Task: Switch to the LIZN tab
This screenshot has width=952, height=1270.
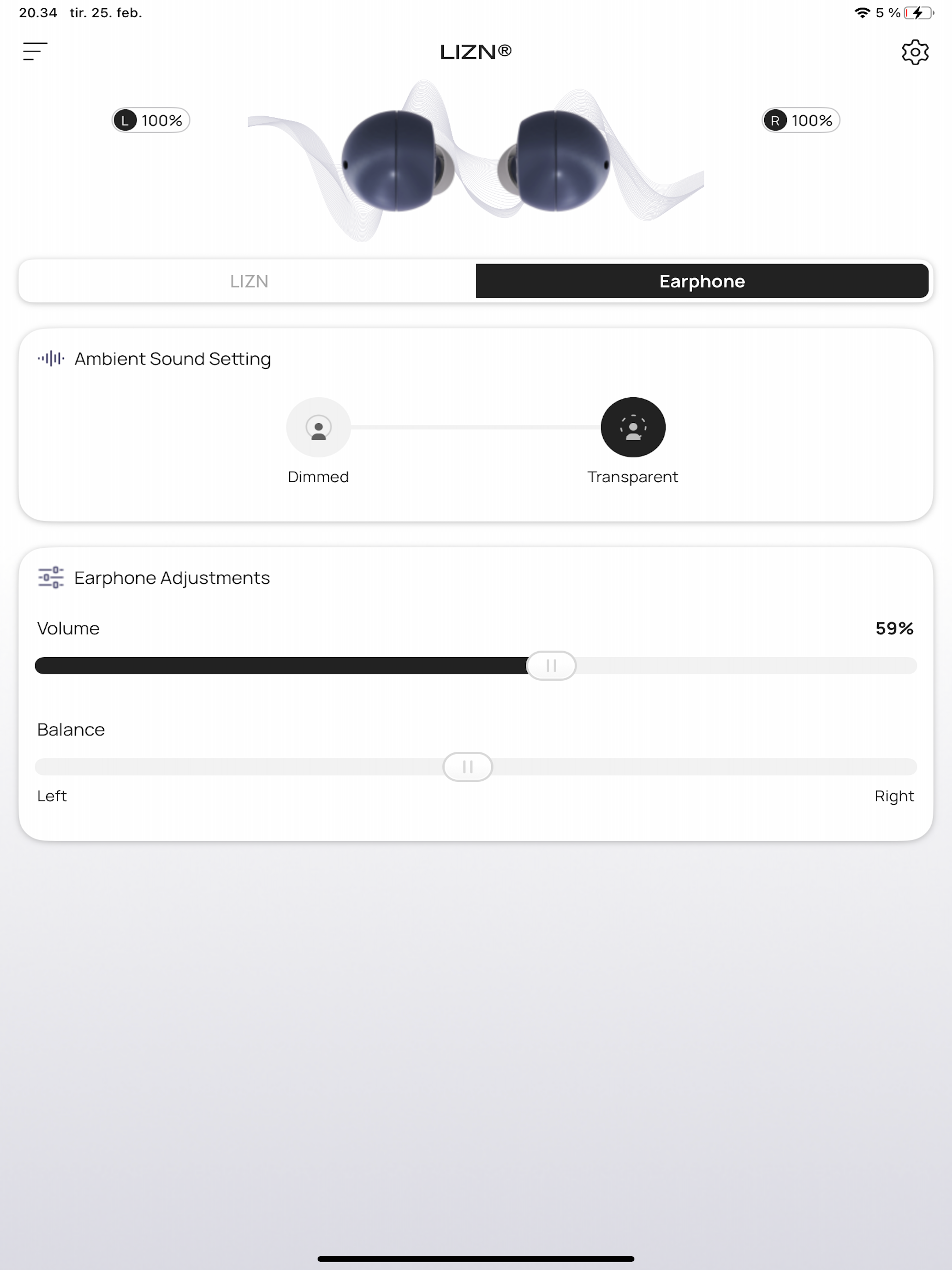Action: point(249,281)
